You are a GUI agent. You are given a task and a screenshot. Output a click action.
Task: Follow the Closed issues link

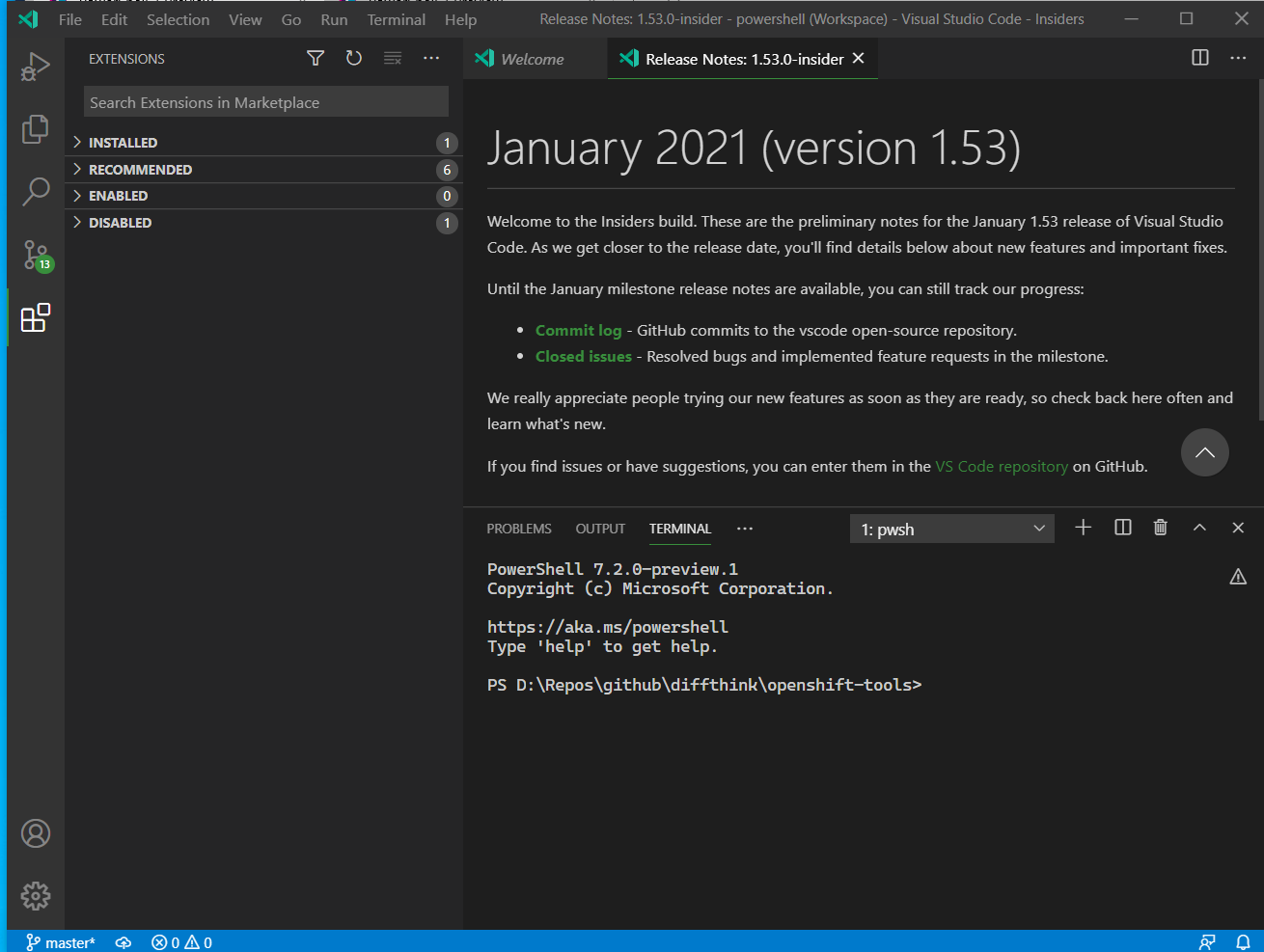tap(583, 356)
